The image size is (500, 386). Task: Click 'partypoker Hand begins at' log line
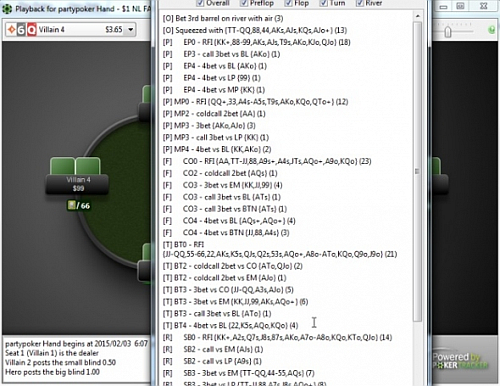(x=76, y=344)
